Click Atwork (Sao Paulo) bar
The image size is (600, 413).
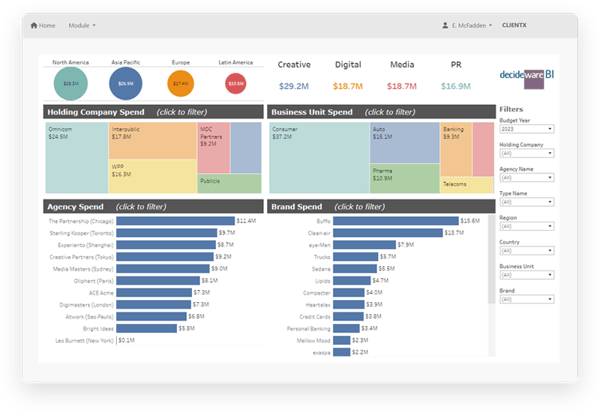pyautogui.click(x=152, y=316)
